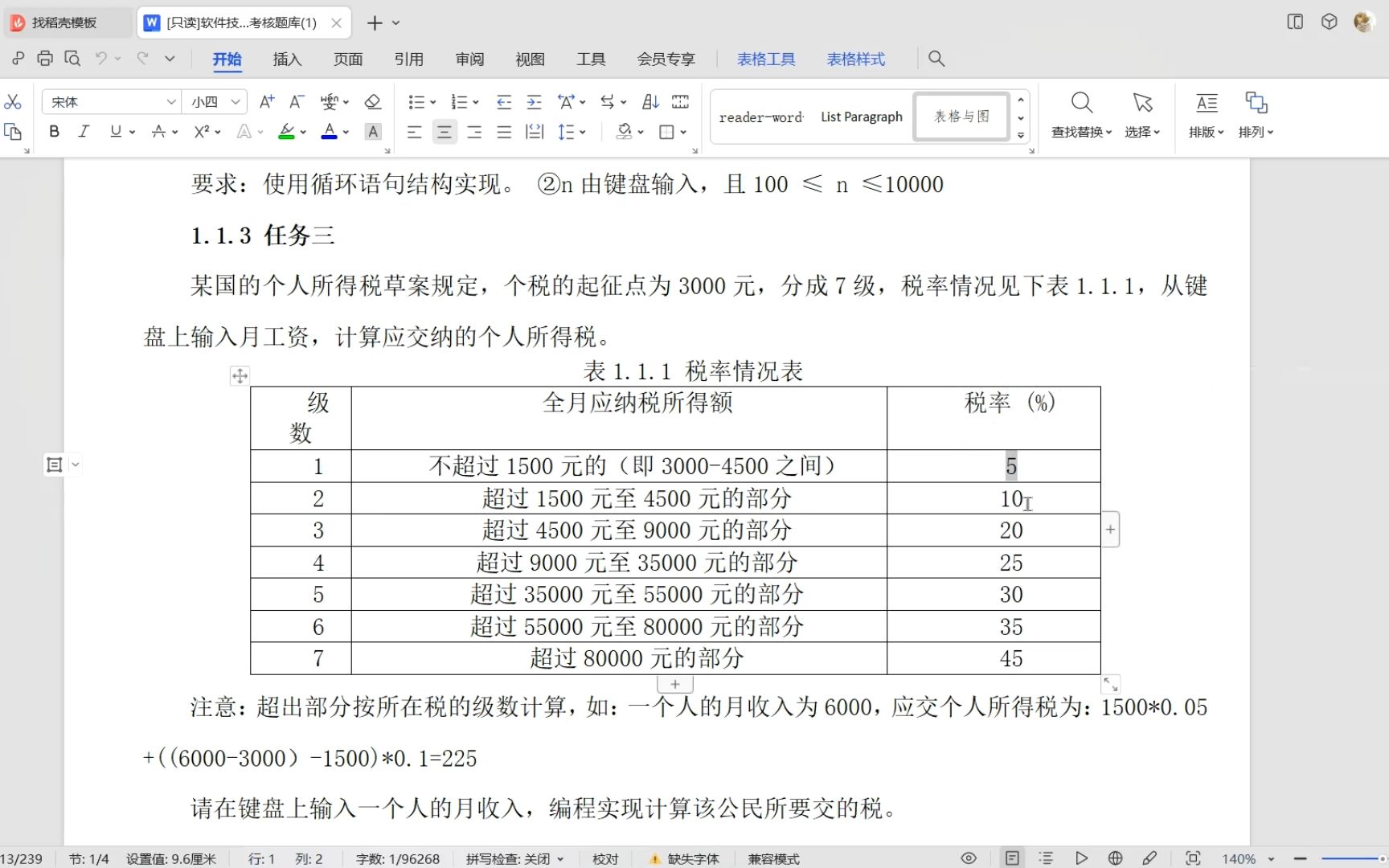Enable the character highlight color
The width and height of the screenshot is (1389, 868).
coord(286,132)
